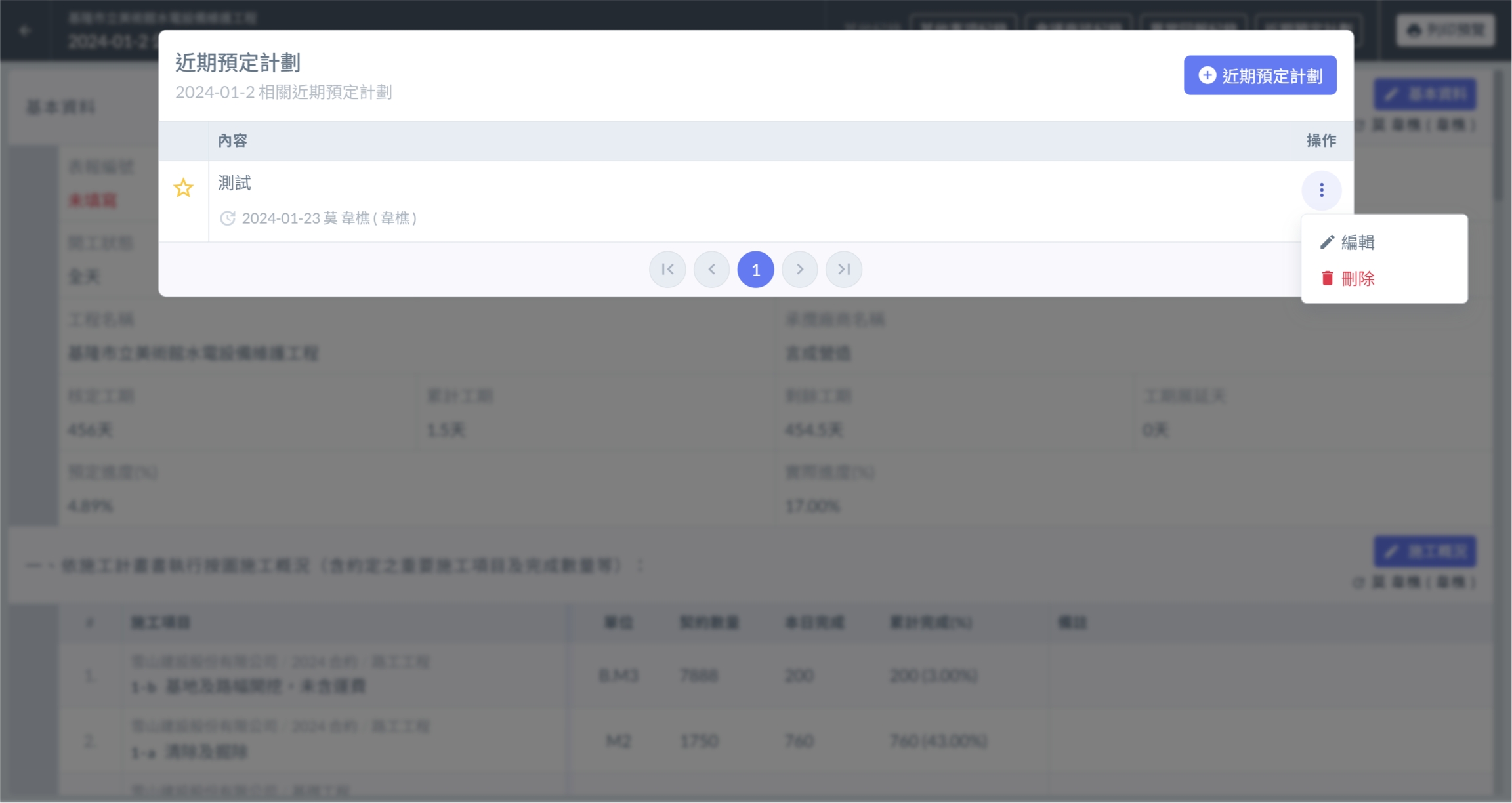Viewport: 1512px width, 803px height.
Task: Go to the first page of results
Action: pyautogui.click(x=667, y=270)
